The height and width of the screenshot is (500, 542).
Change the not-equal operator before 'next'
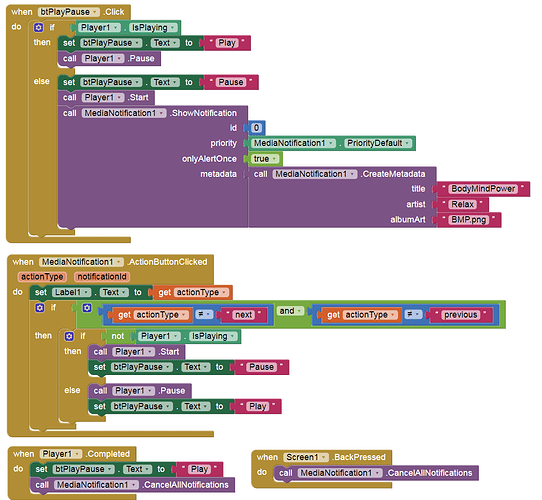coord(204,314)
